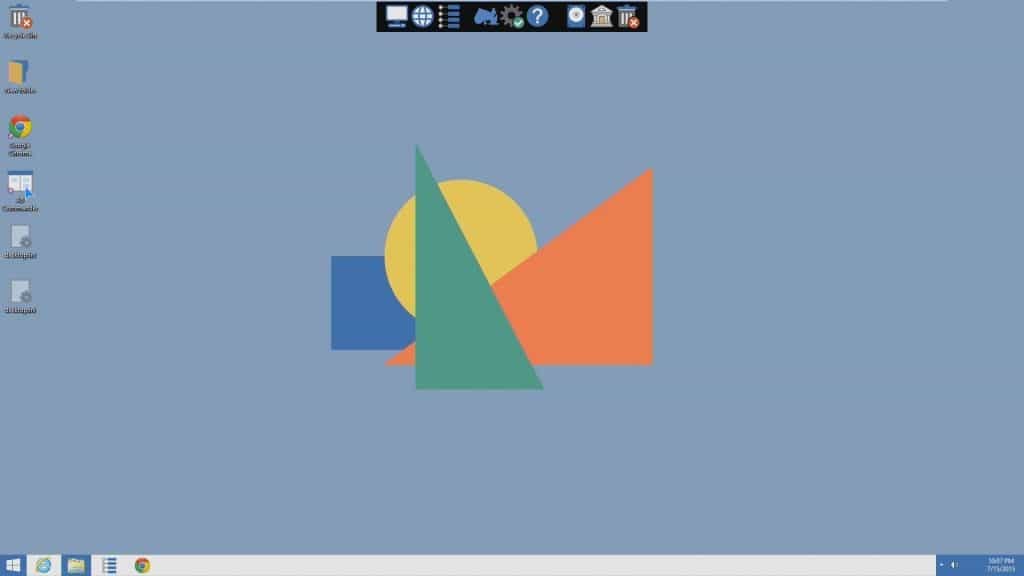Viewport: 1024px width, 576px height.
Task: Open File Explorer from the taskbar
Action: point(75,565)
